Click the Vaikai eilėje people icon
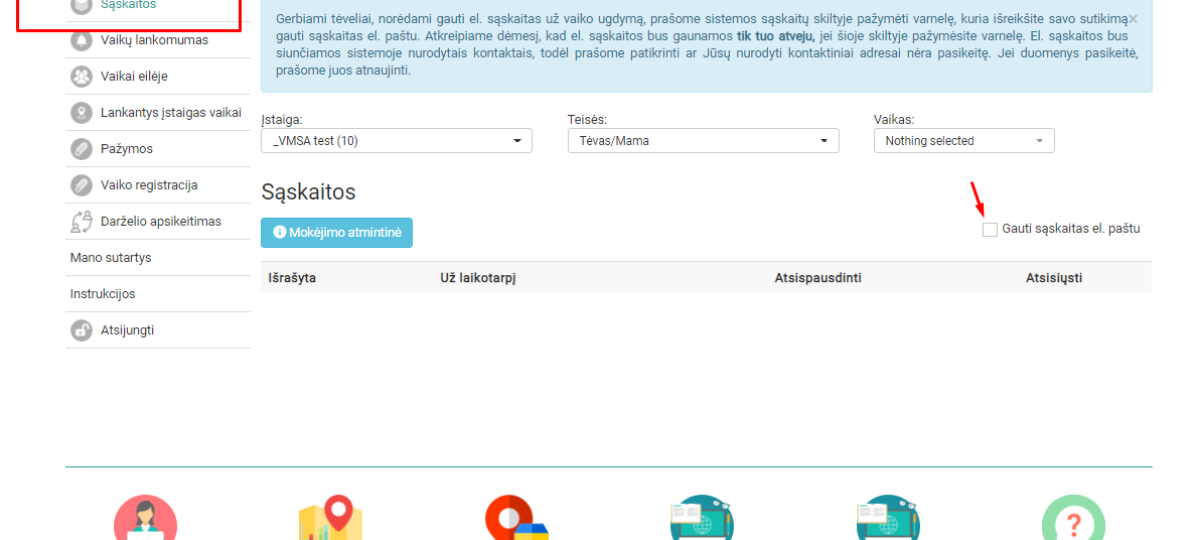Screen dimensions: 1200x540 [x=82, y=77]
